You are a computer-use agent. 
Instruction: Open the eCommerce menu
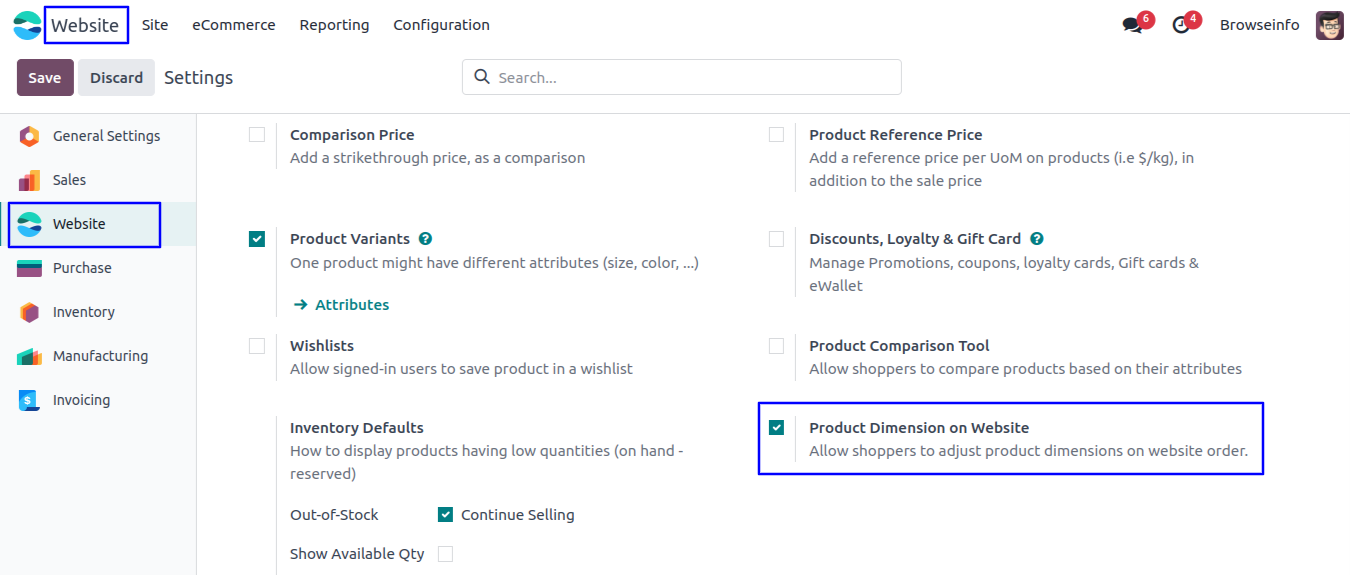click(234, 25)
